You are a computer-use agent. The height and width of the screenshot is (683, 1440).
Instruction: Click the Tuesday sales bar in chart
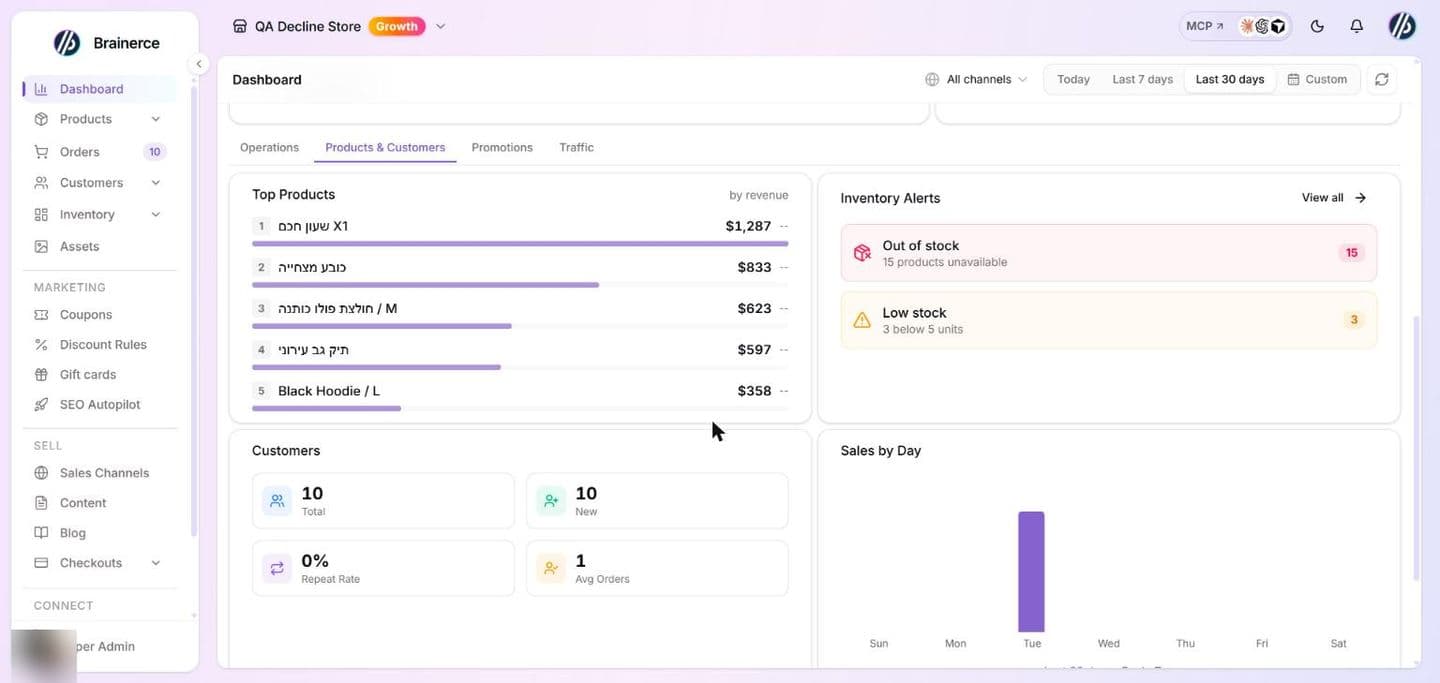[x=1031, y=572]
